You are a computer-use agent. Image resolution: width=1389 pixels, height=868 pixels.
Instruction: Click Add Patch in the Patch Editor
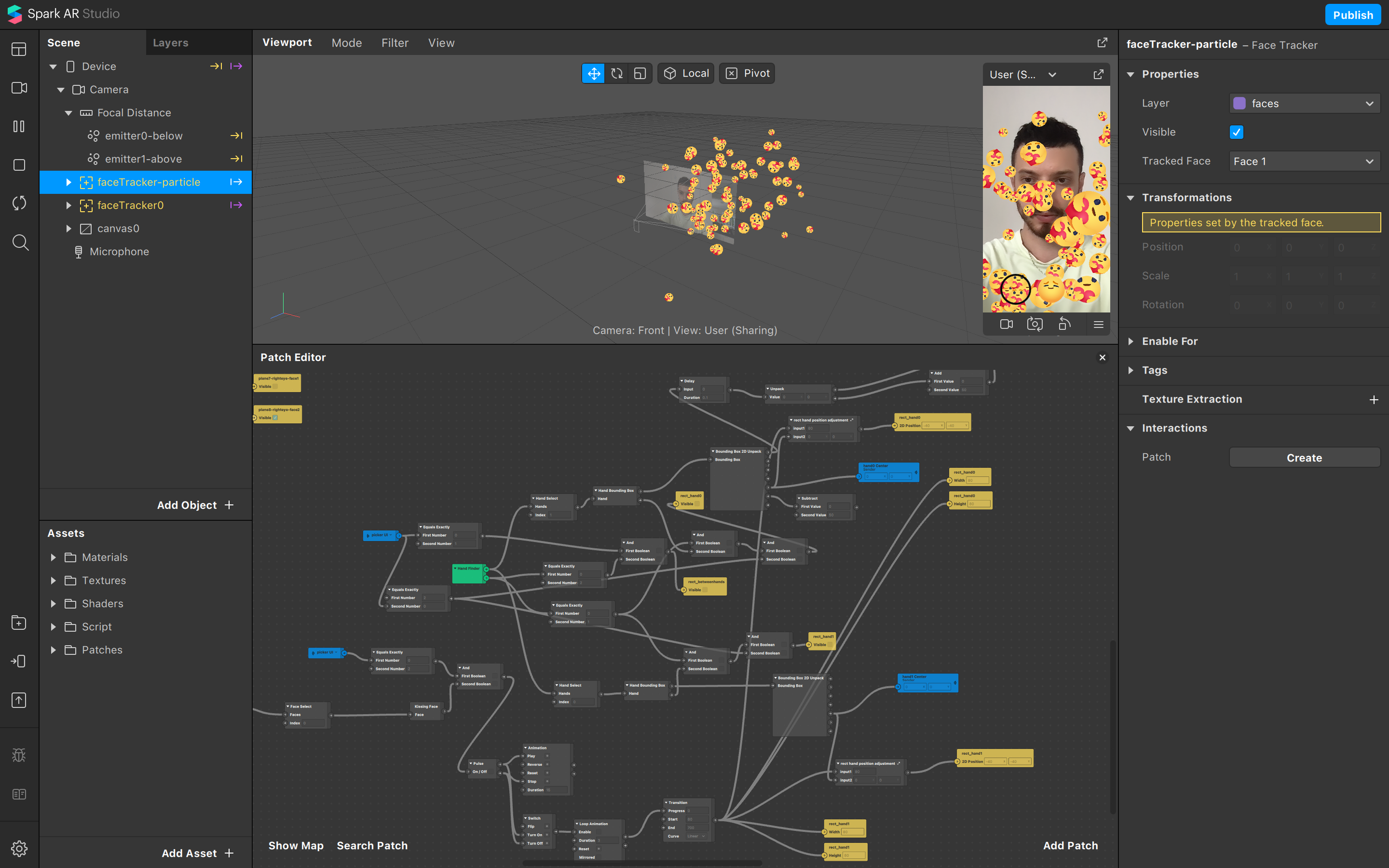[1071, 846]
